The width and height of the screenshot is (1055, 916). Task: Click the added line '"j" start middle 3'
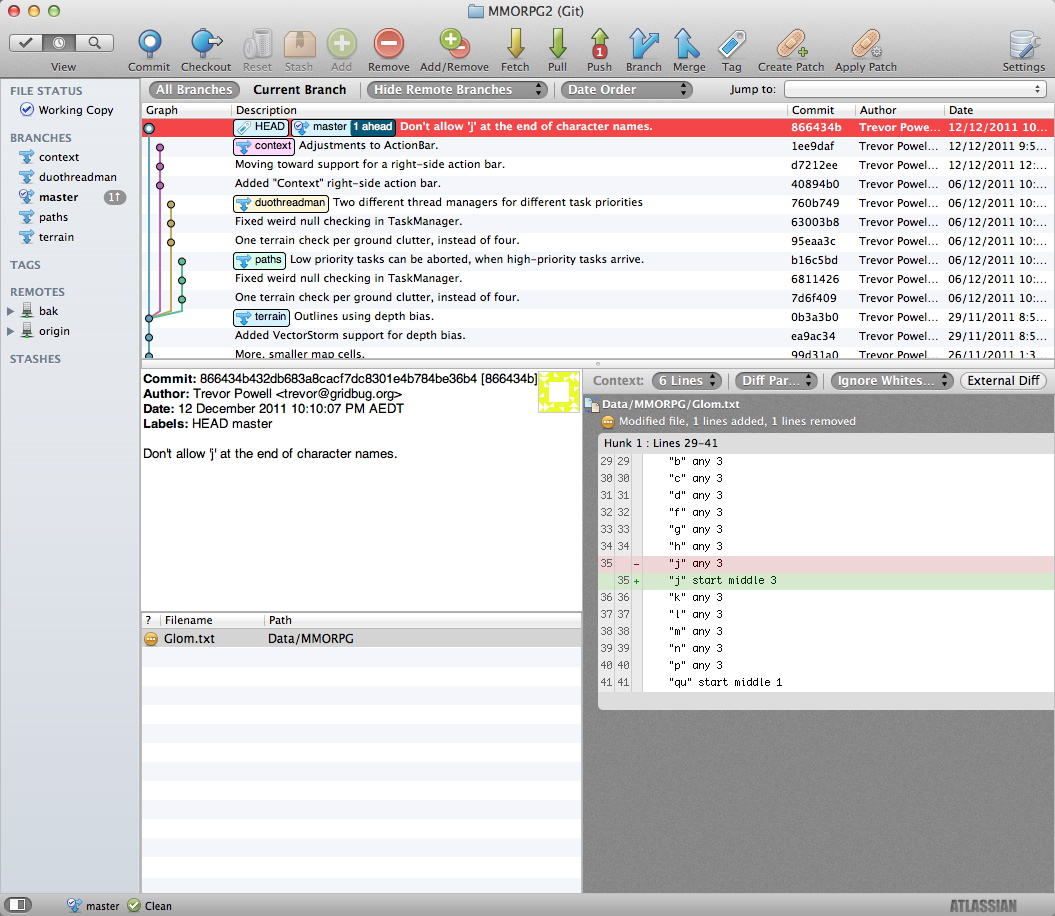(826, 580)
